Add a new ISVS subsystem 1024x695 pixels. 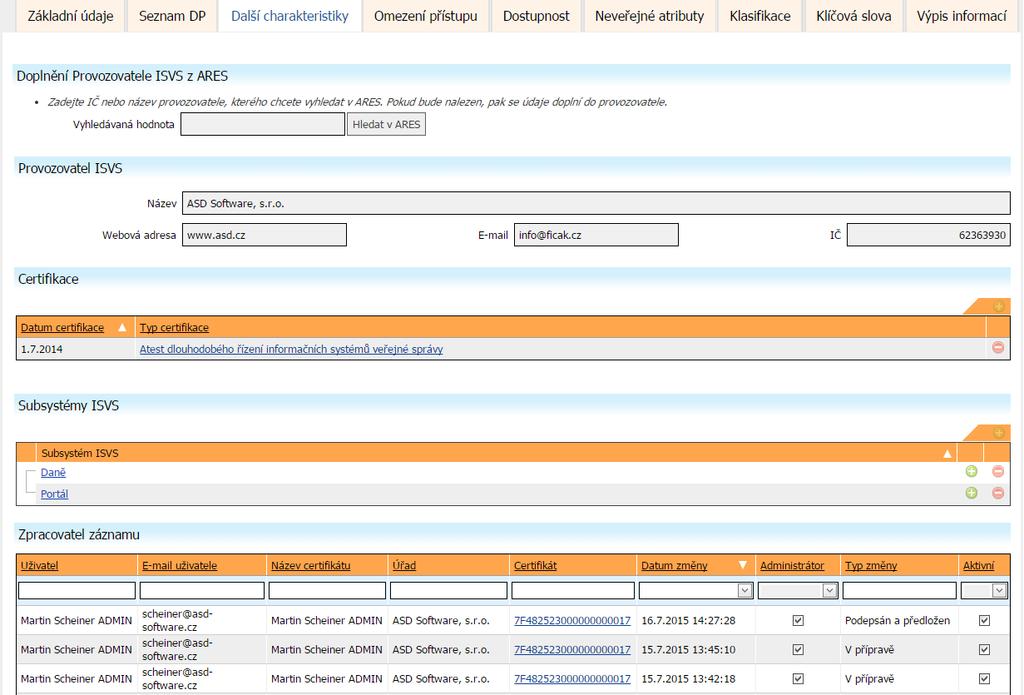(x=998, y=433)
